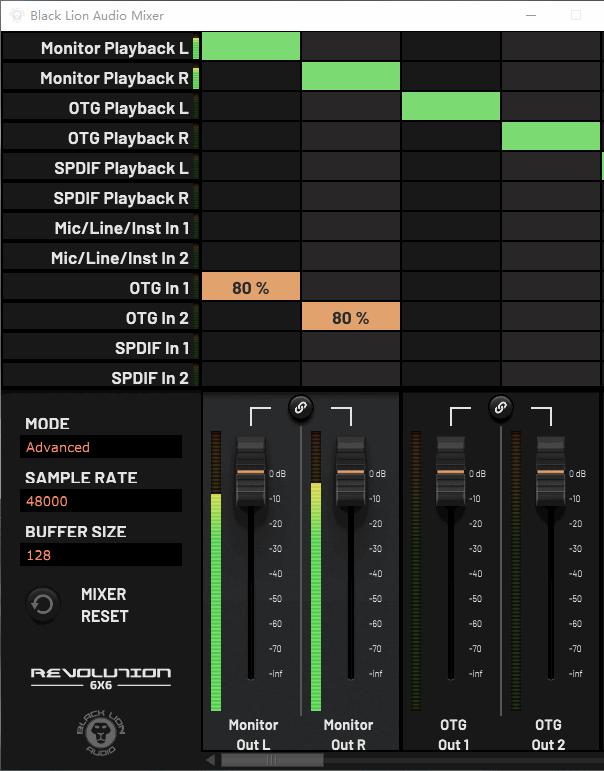Disable OTG Playback R routing to fourth output
The height and width of the screenshot is (771, 604).
551,137
